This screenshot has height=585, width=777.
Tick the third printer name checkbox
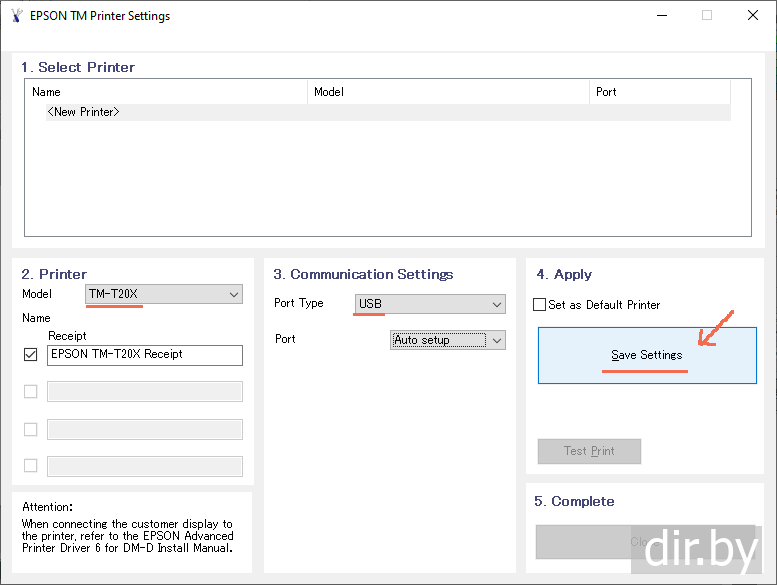coord(30,429)
